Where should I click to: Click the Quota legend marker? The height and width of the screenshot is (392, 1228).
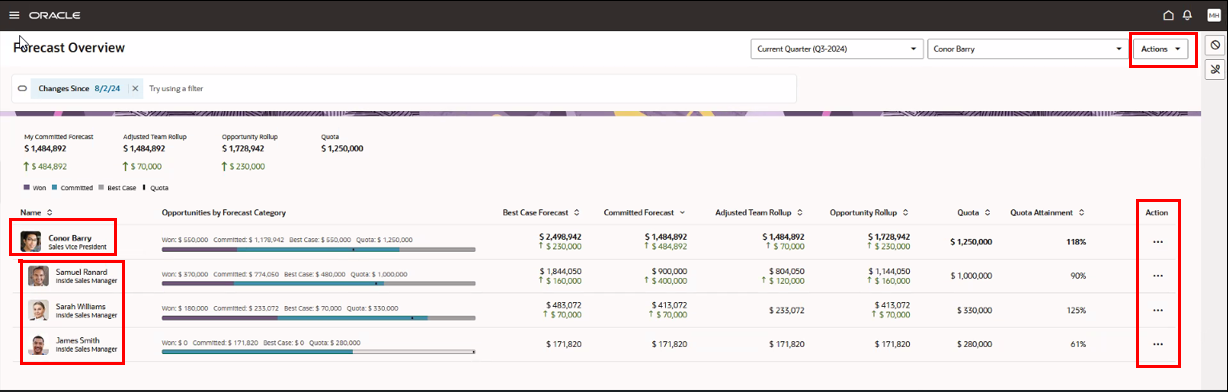(144, 188)
